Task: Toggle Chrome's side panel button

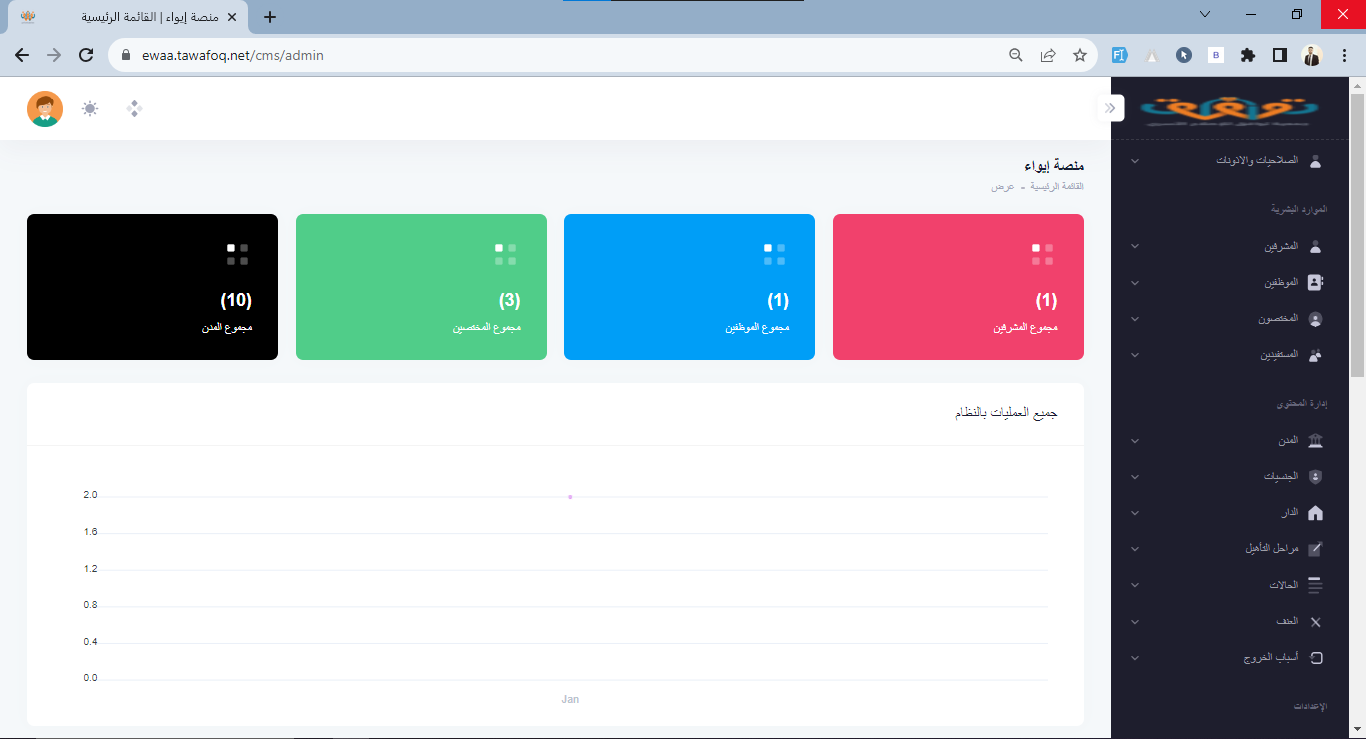Action: click(x=1279, y=56)
